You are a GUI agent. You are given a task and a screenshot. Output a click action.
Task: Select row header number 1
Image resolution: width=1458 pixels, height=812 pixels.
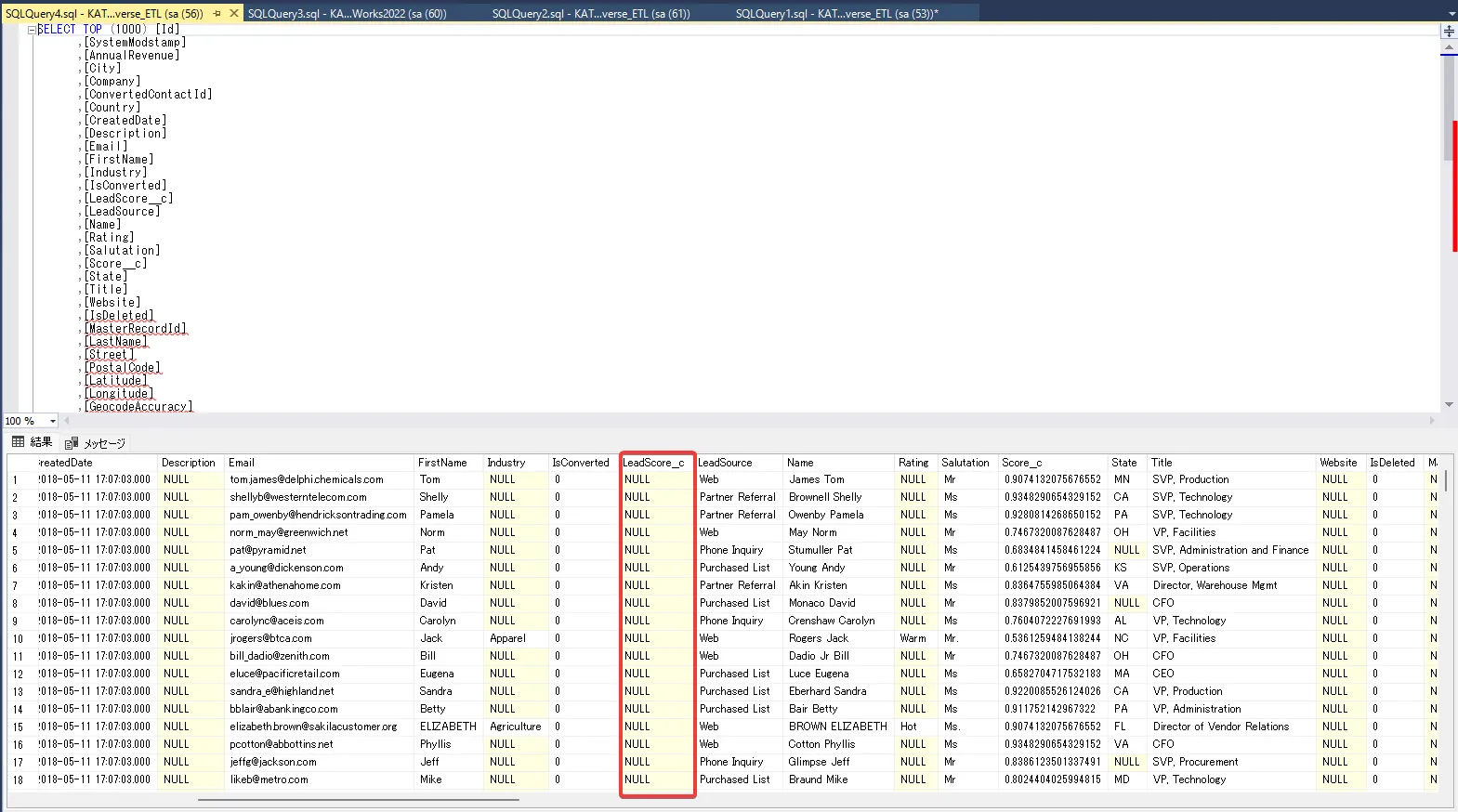pyautogui.click(x=20, y=480)
